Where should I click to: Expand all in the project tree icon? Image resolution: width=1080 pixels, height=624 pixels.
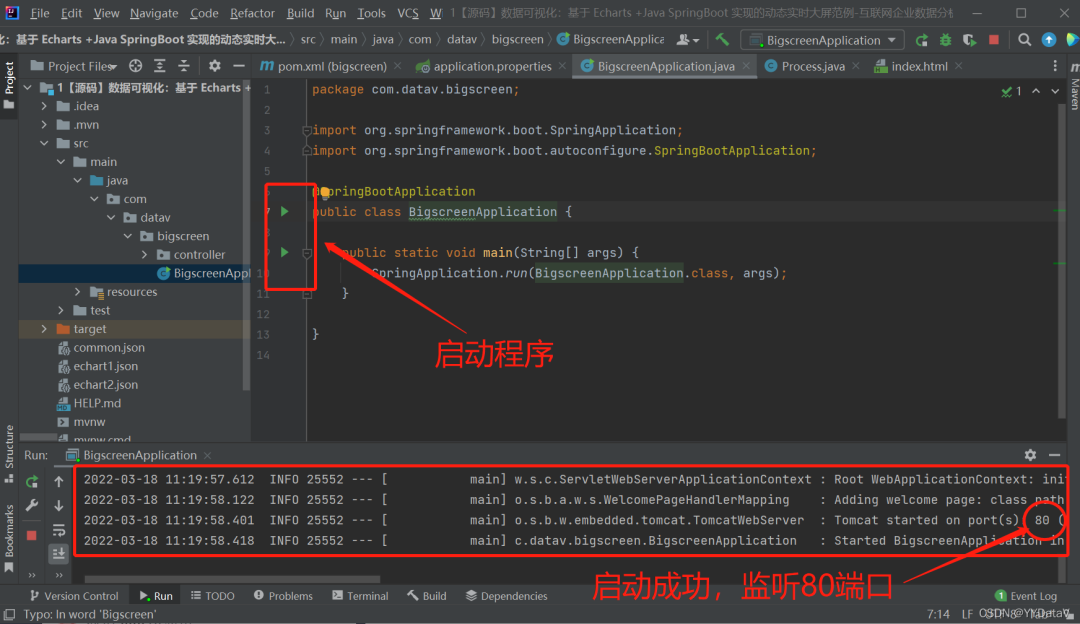click(160, 66)
